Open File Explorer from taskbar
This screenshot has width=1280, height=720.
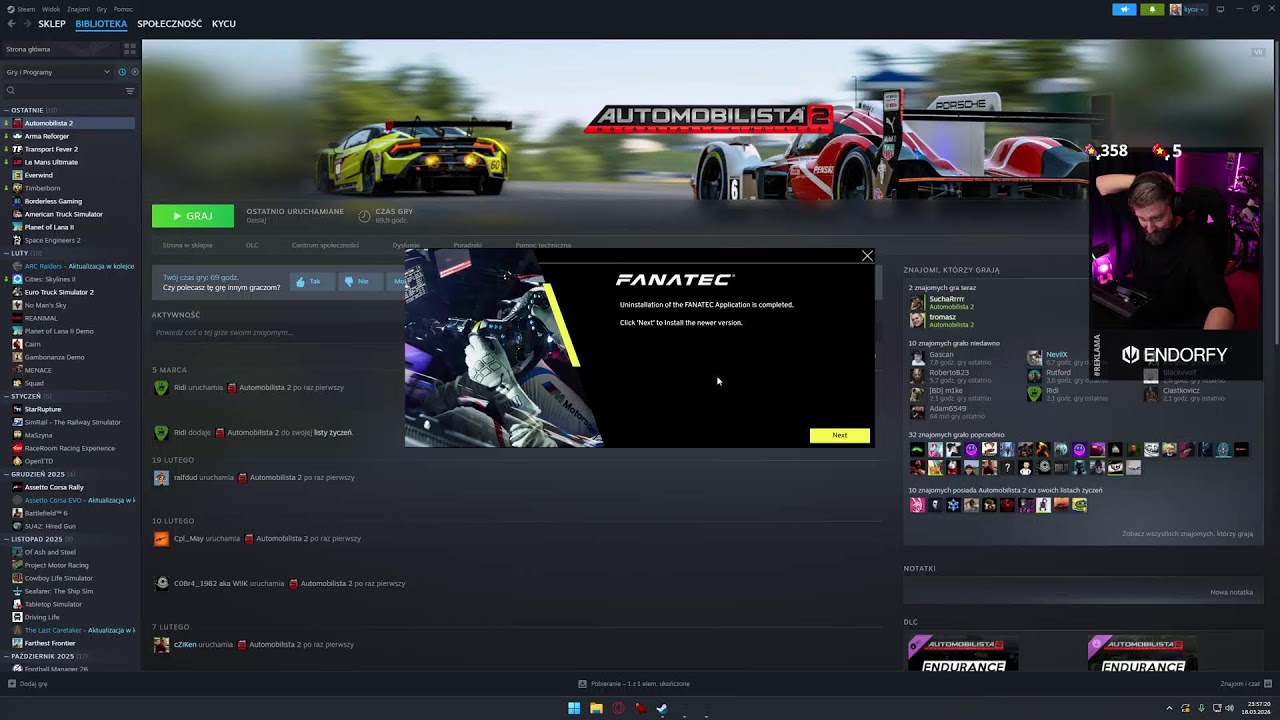pos(596,708)
